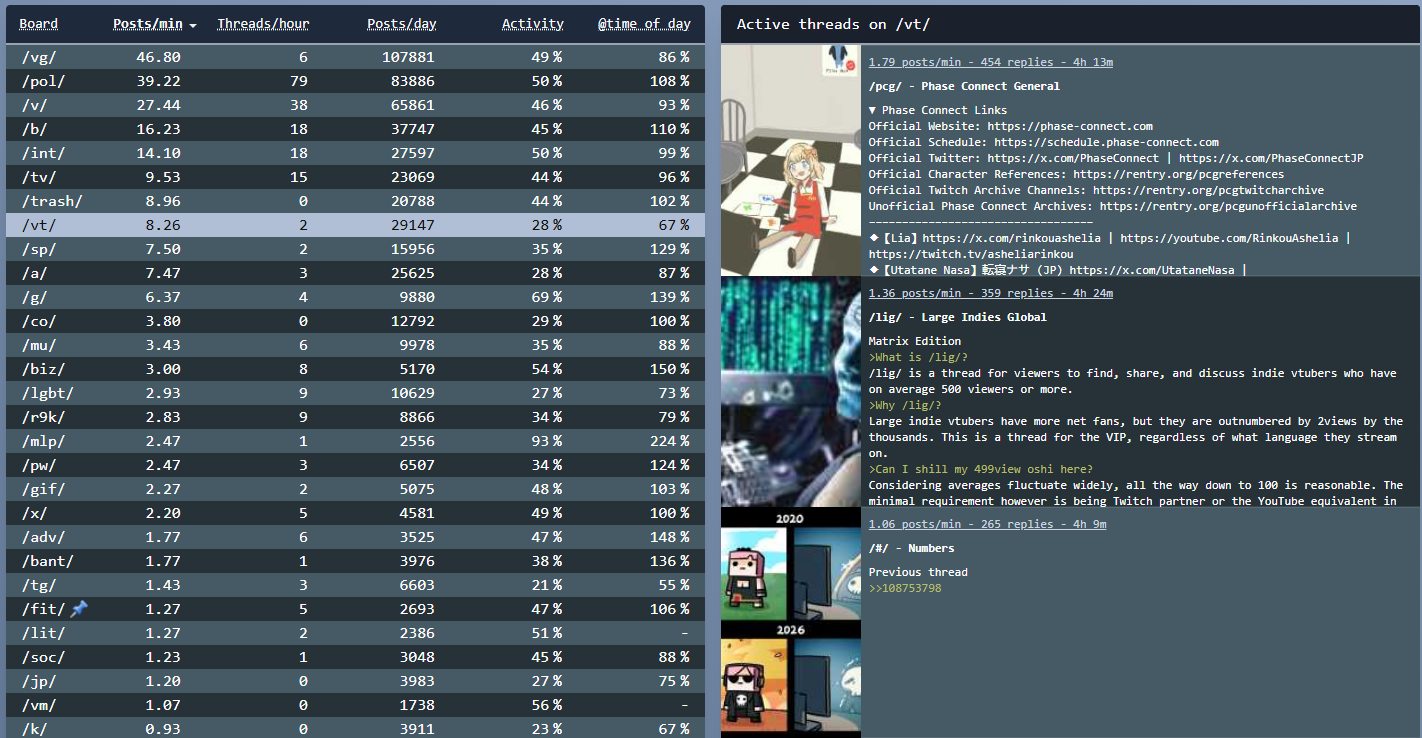Open the 359 replies thread stats link
Viewport: 1422px width, 738px height.
(x=991, y=293)
